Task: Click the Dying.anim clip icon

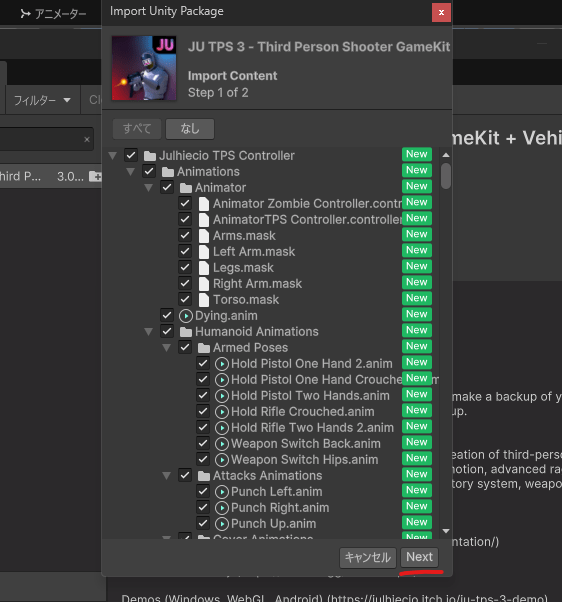Action: point(186,316)
